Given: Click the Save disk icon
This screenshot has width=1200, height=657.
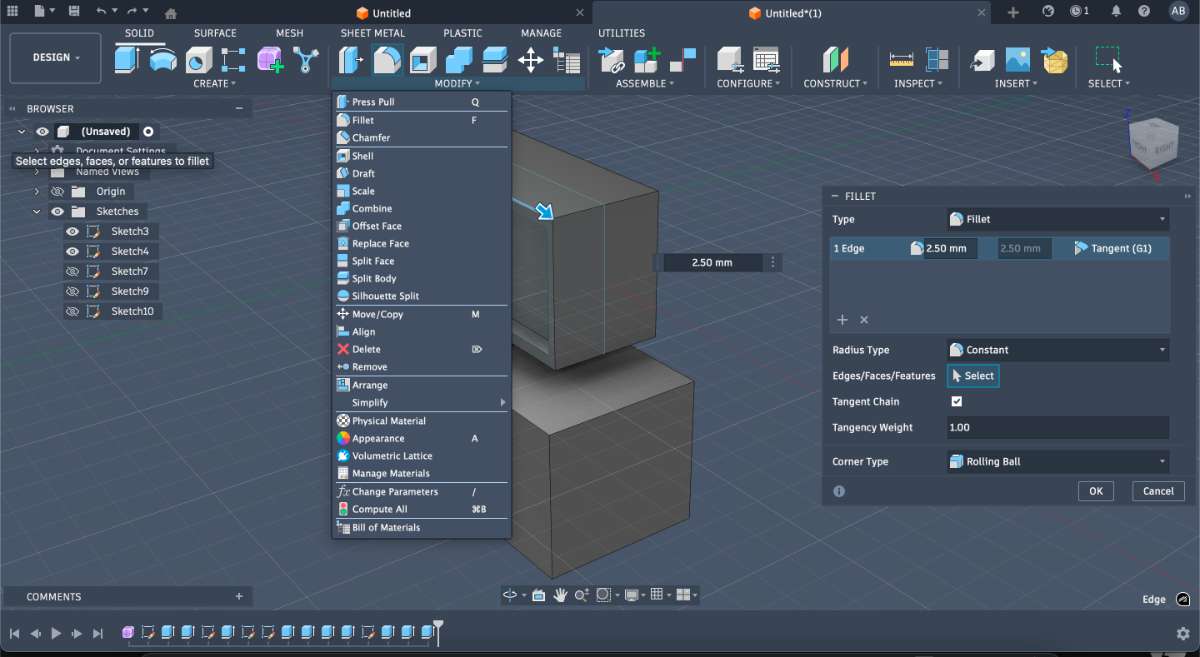Looking at the screenshot, I should [74, 11].
